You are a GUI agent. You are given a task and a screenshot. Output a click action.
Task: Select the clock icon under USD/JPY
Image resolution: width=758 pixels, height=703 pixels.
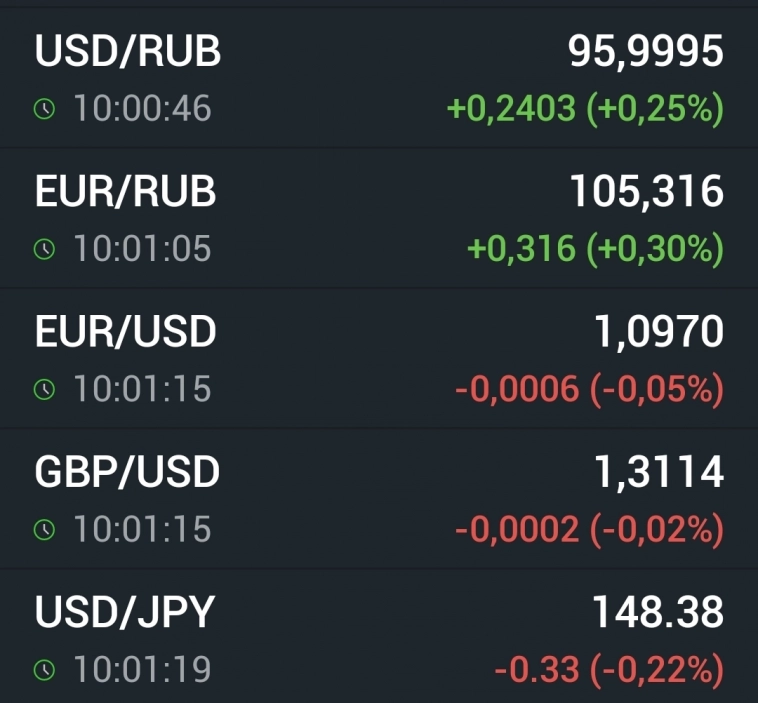point(44,669)
